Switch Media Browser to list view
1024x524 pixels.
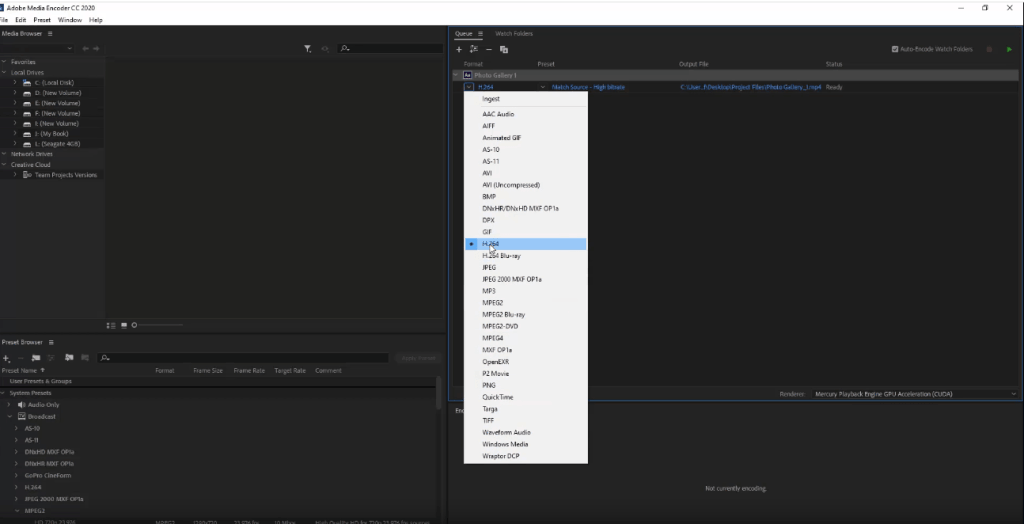pyautogui.click(x=111, y=325)
